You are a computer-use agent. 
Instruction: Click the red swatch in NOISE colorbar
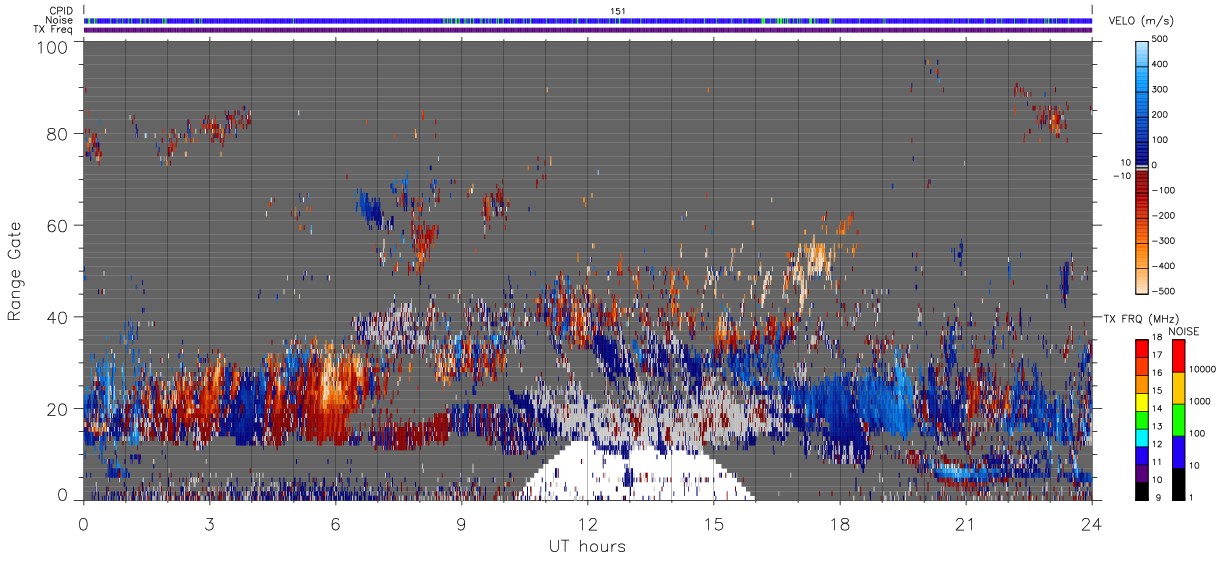coord(1178,356)
